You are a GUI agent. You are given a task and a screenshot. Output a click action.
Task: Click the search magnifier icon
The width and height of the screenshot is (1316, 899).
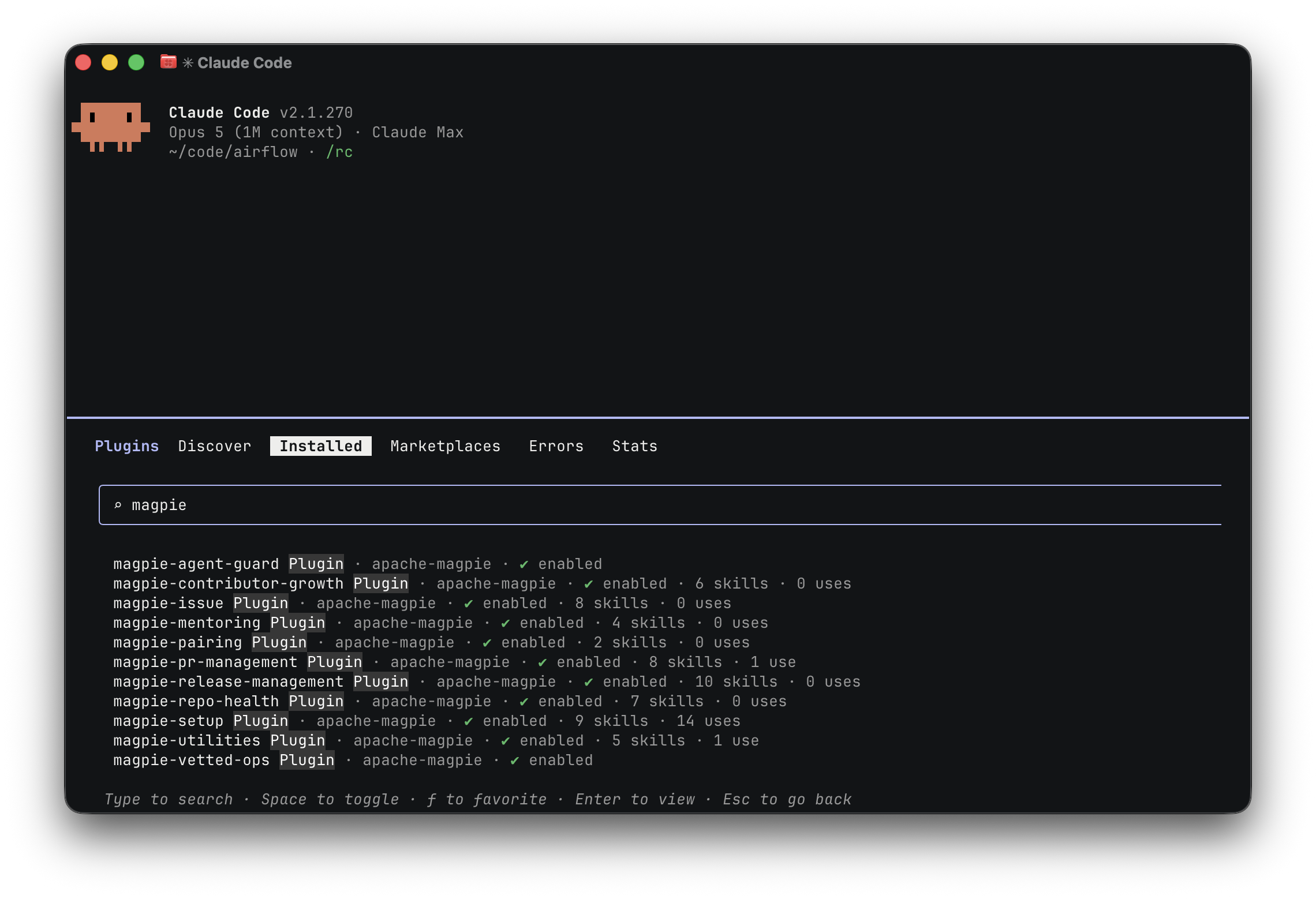click(x=118, y=505)
